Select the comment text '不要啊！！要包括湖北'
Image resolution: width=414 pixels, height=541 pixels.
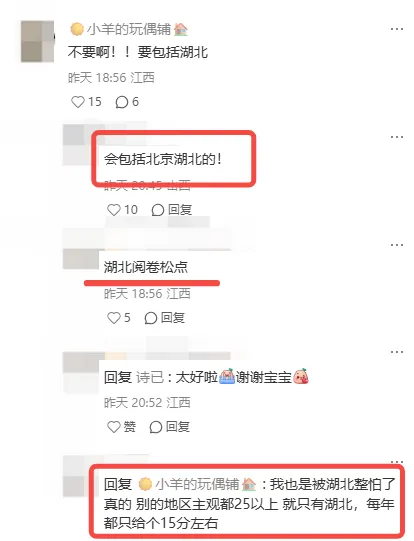click(x=138, y=53)
